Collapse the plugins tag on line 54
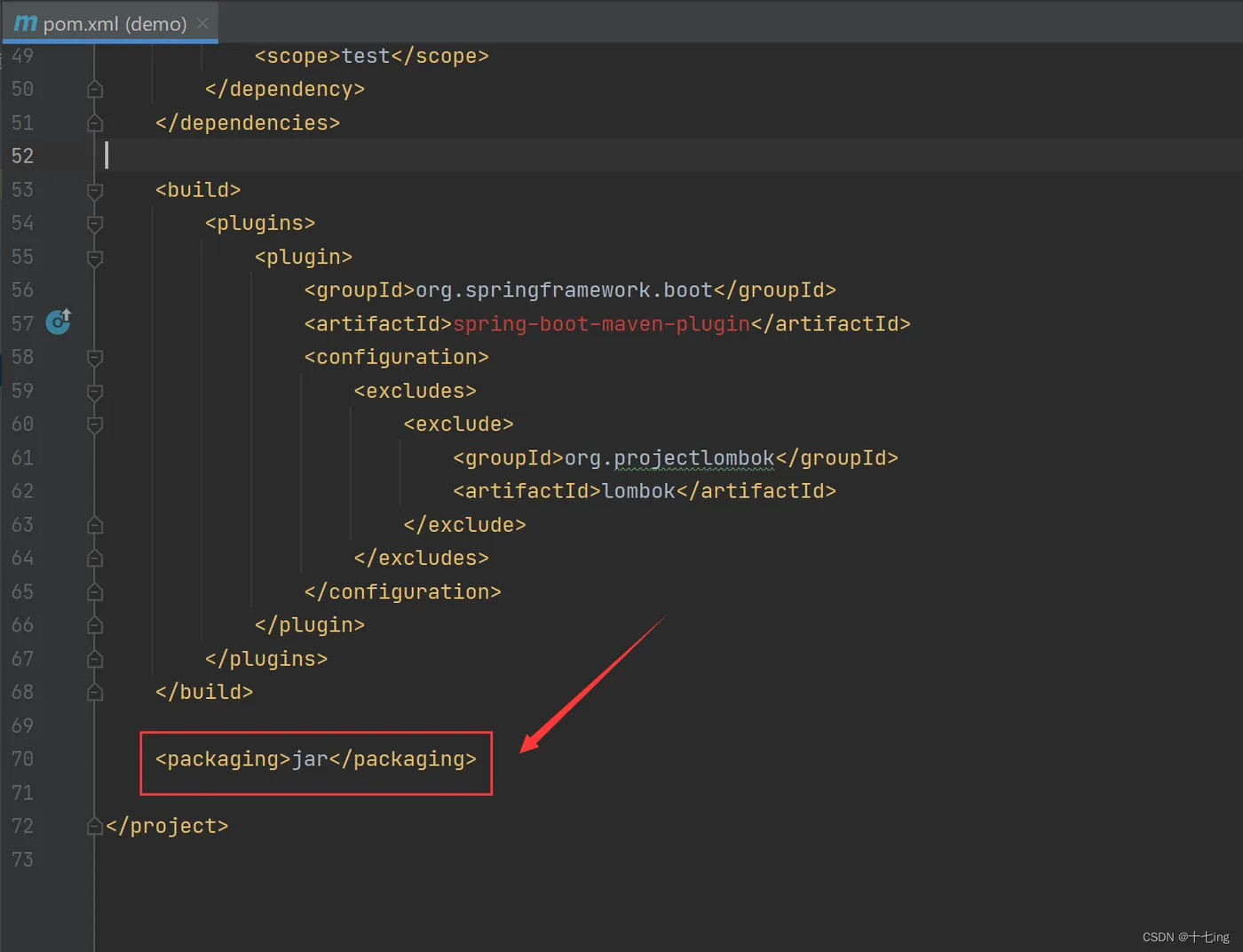 95,224
